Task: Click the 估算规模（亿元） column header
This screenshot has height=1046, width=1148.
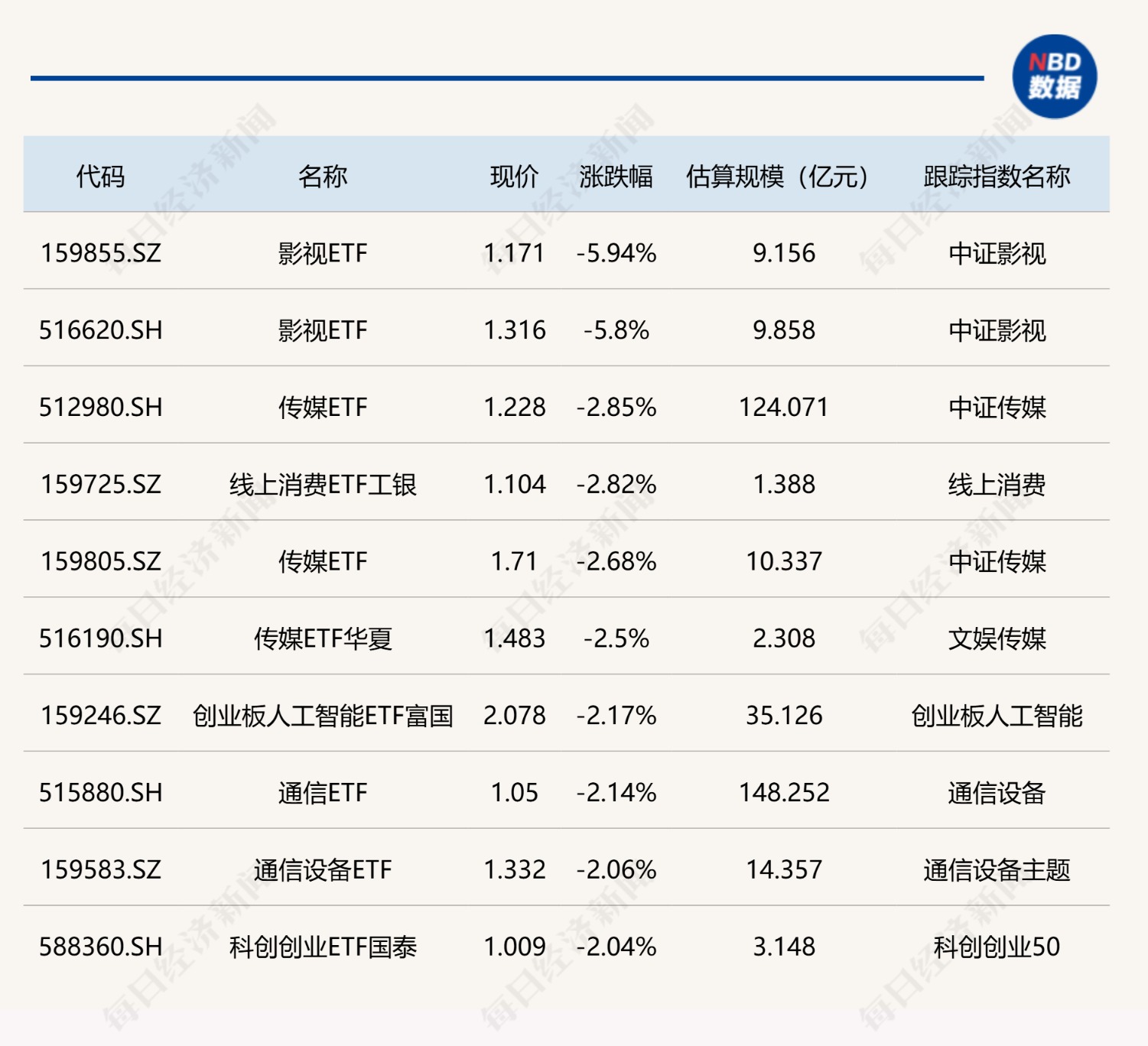Action: tap(777, 177)
